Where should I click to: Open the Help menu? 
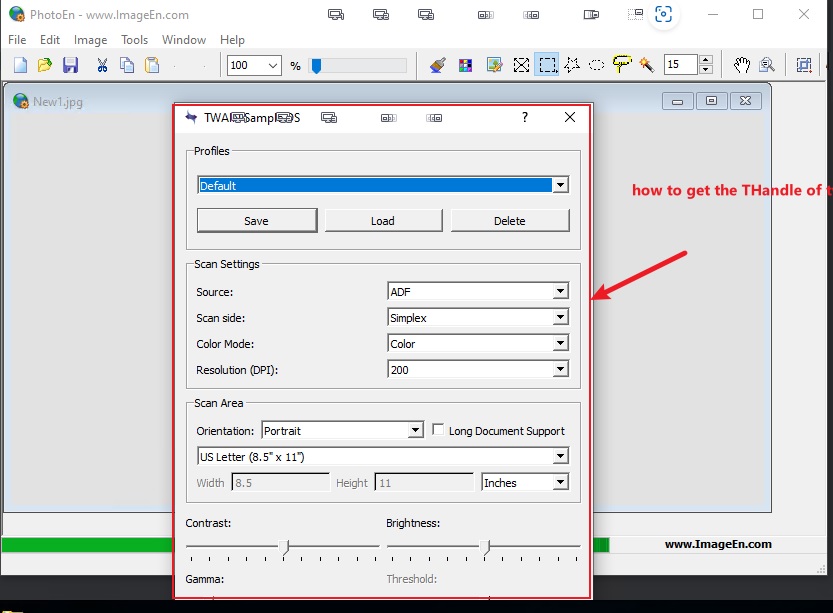pos(232,40)
